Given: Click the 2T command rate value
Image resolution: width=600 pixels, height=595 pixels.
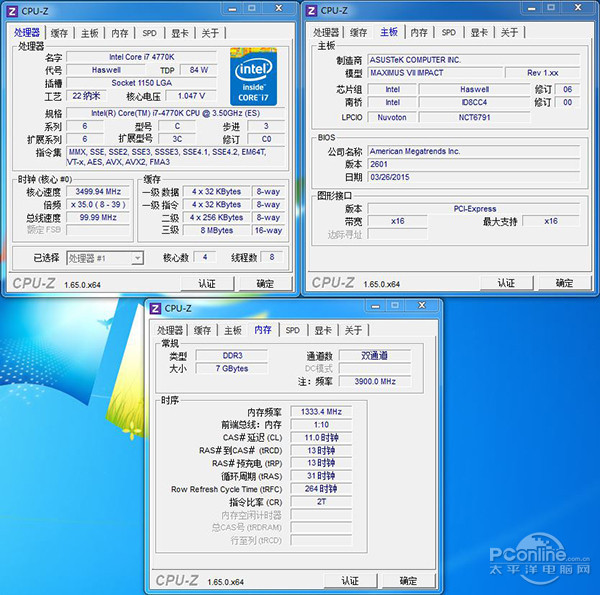Looking at the screenshot, I should click(x=321, y=502).
